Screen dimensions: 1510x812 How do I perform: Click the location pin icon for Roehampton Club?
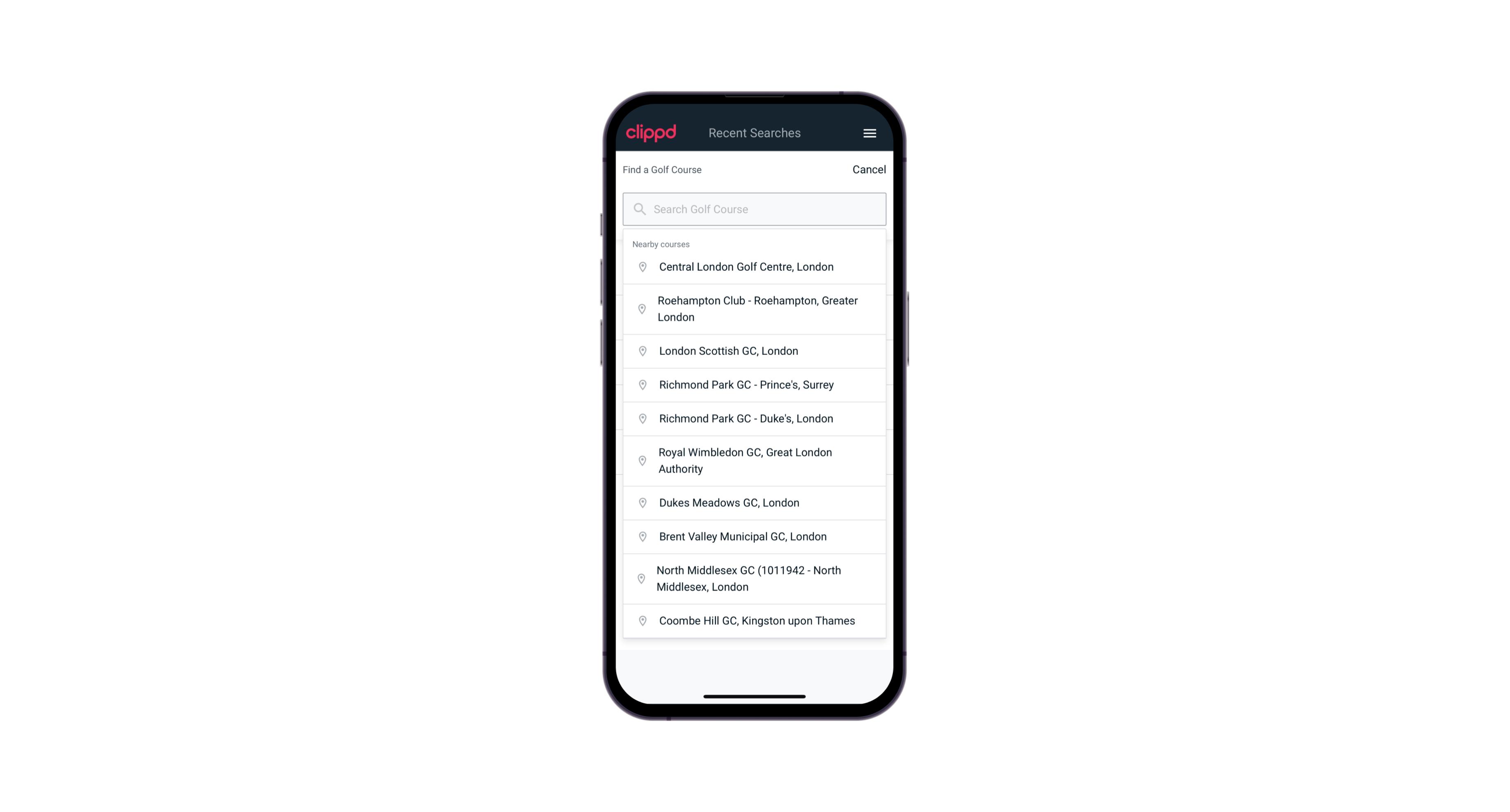pos(641,309)
